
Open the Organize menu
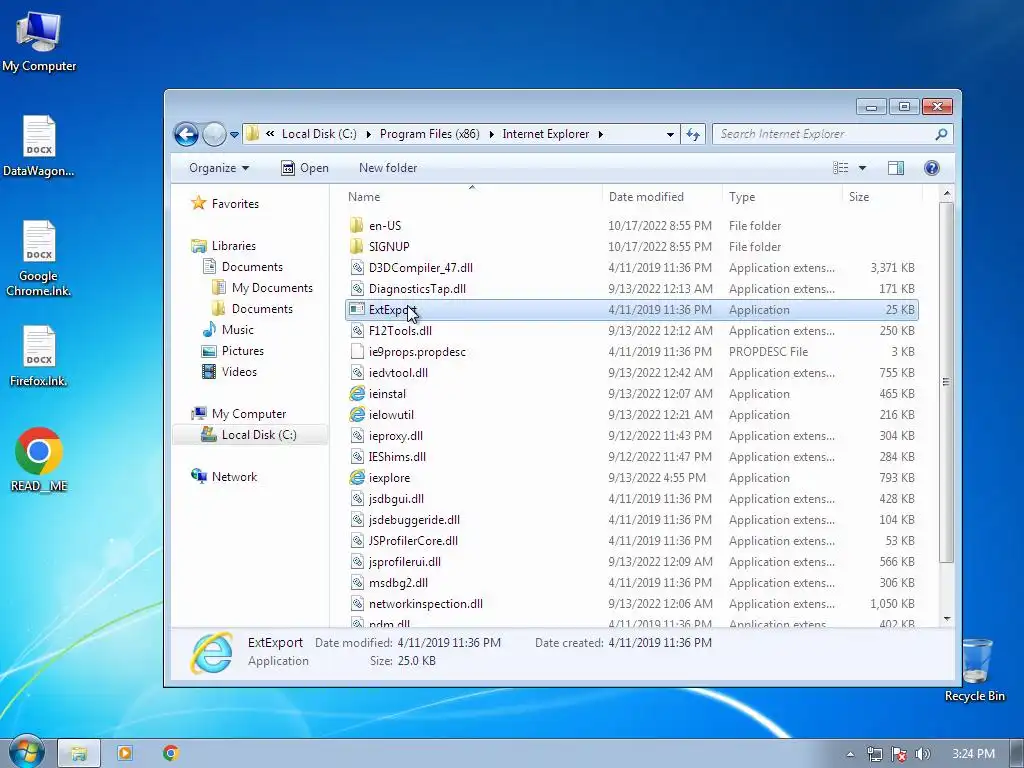coord(219,168)
